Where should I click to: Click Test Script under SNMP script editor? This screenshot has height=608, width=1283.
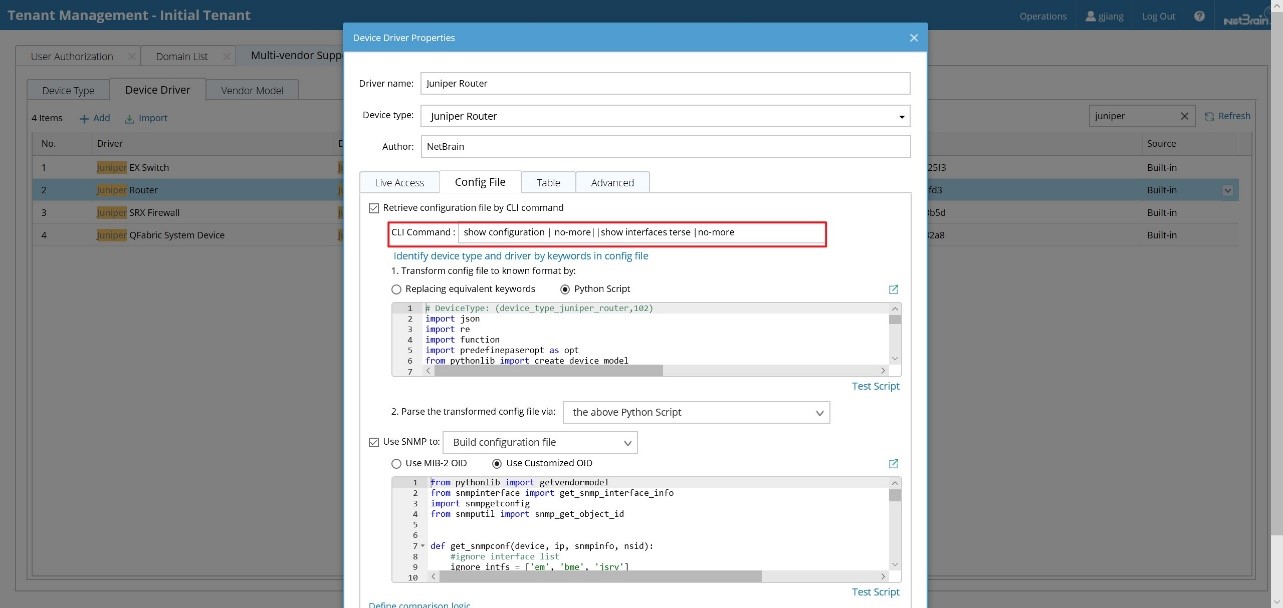tap(875, 592)
